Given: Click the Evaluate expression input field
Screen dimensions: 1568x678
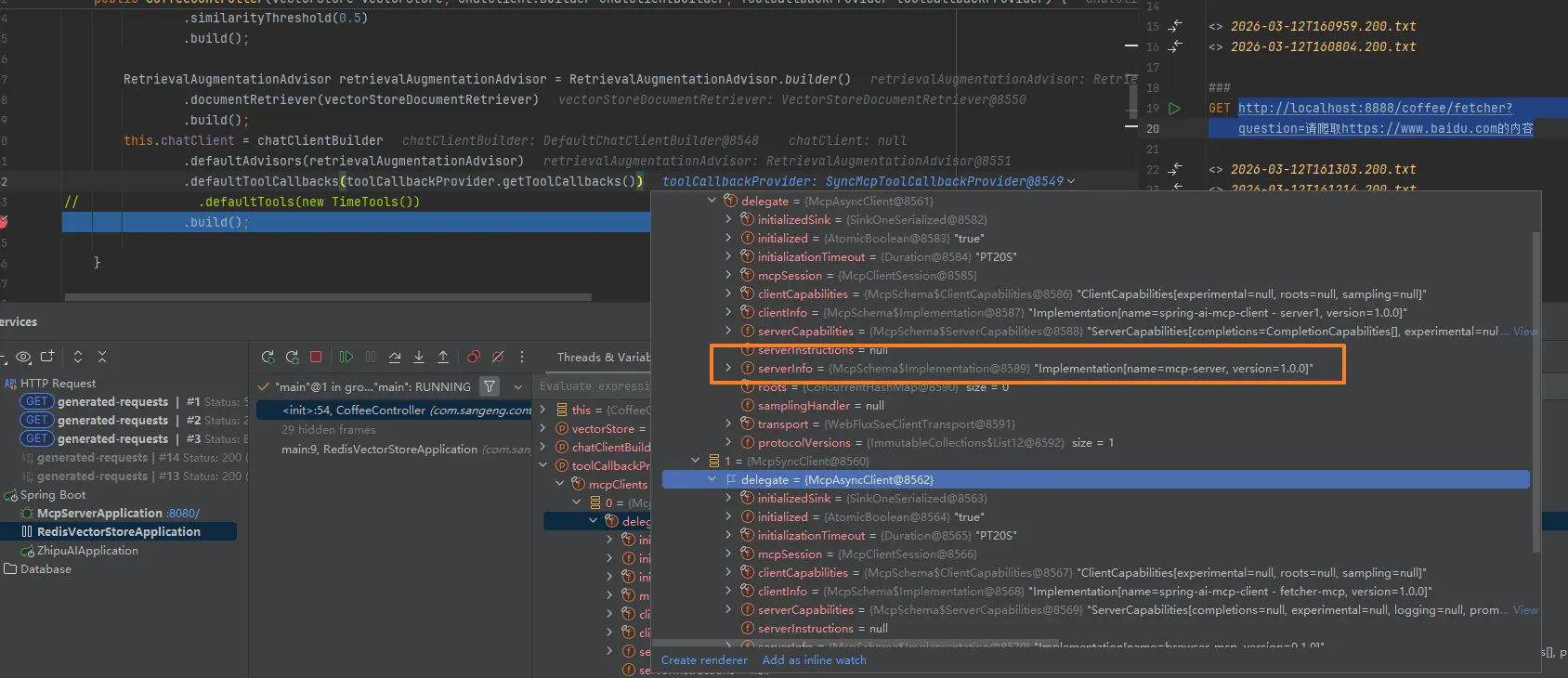Looking at the screenshot, I should coord(595,386).
